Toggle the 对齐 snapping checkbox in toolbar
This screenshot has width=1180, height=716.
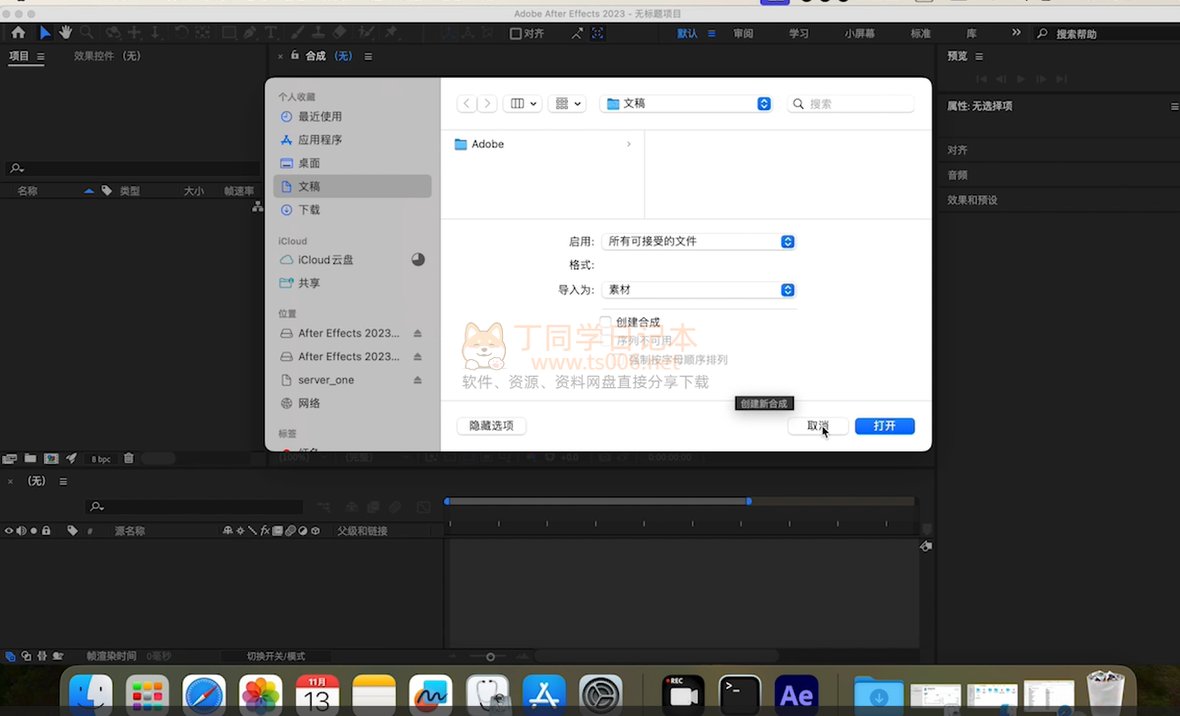pyautogui.click(x=516, y=33)
